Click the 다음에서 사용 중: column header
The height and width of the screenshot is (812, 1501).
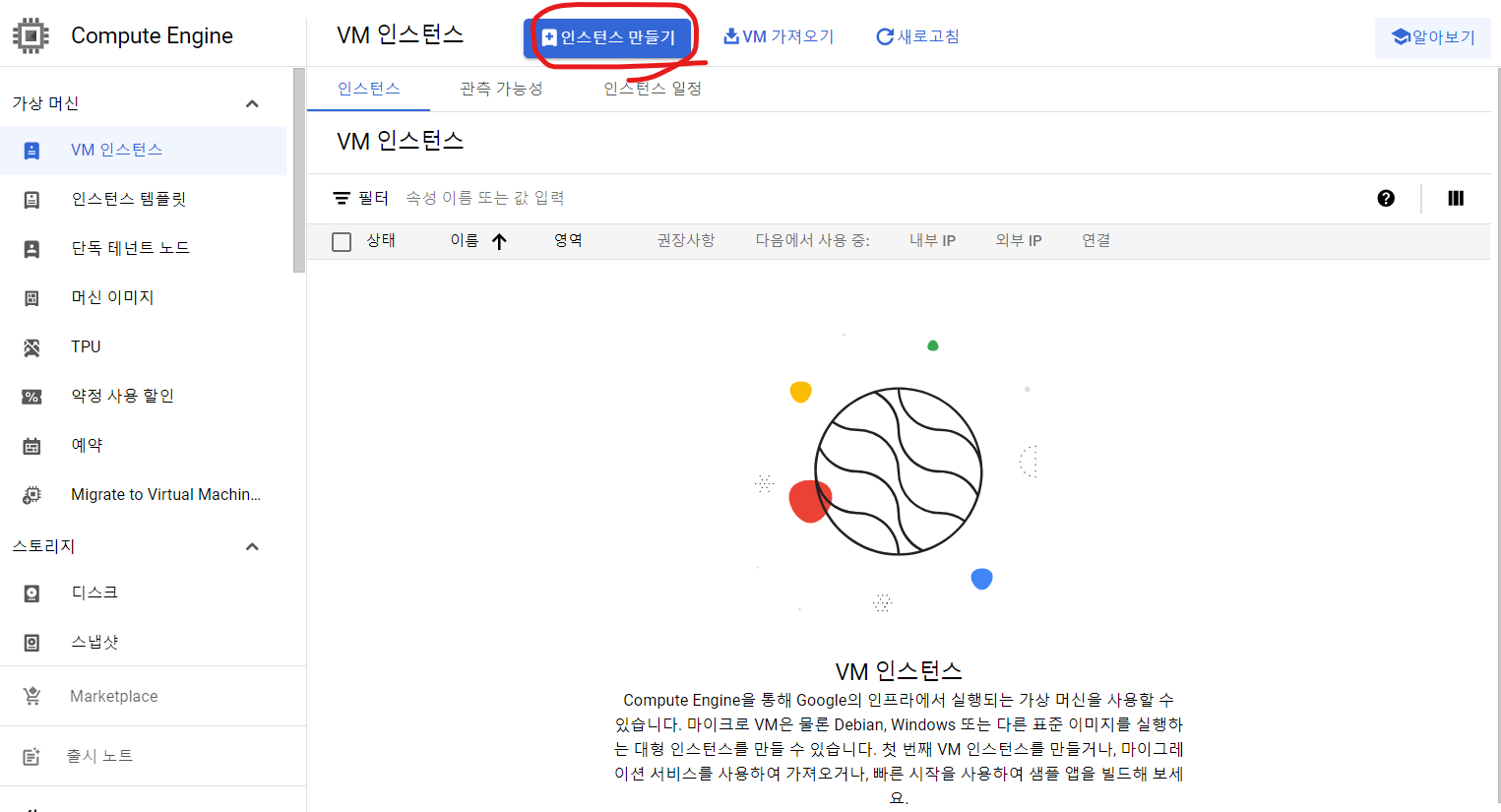click(813, 240)
